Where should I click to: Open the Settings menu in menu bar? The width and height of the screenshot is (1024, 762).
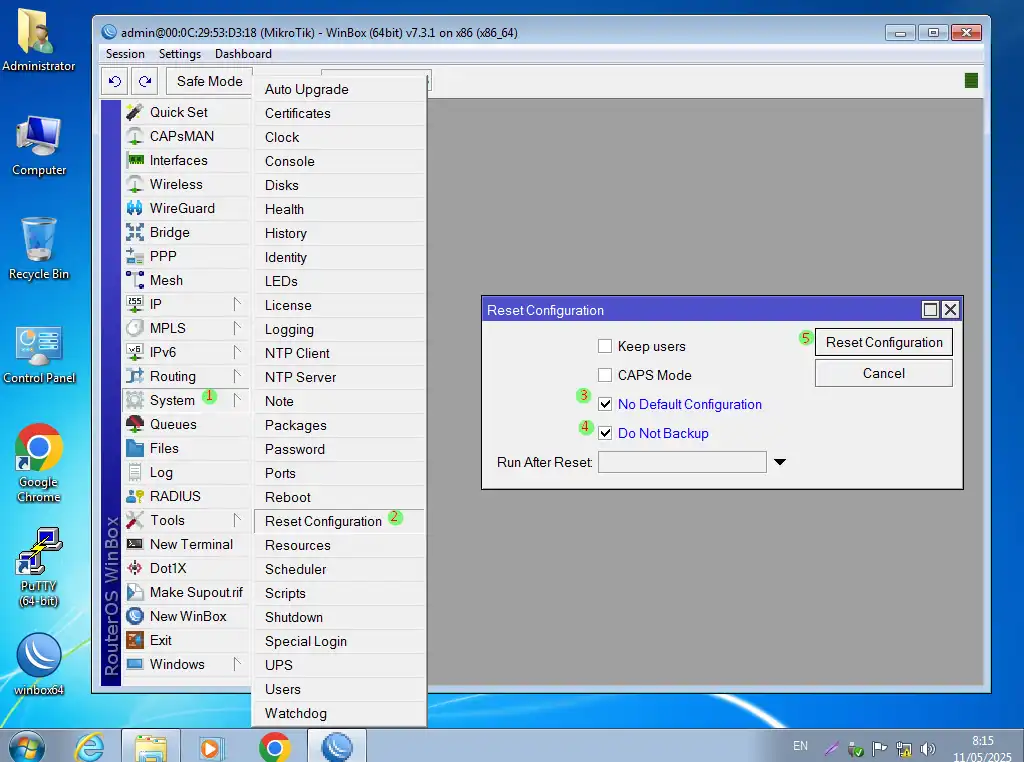[180, 54]
